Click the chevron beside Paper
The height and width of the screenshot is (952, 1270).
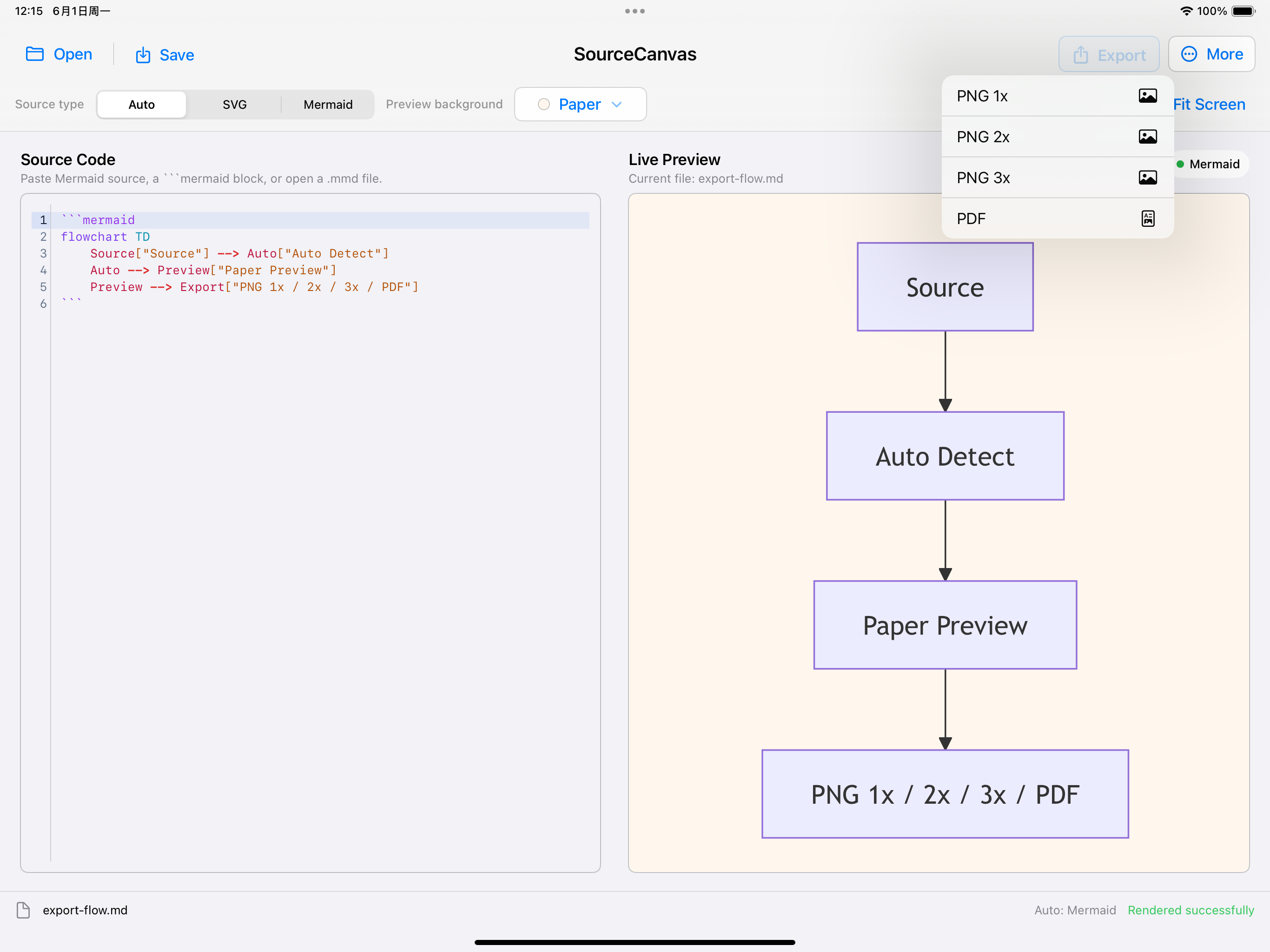coord(616,105)
